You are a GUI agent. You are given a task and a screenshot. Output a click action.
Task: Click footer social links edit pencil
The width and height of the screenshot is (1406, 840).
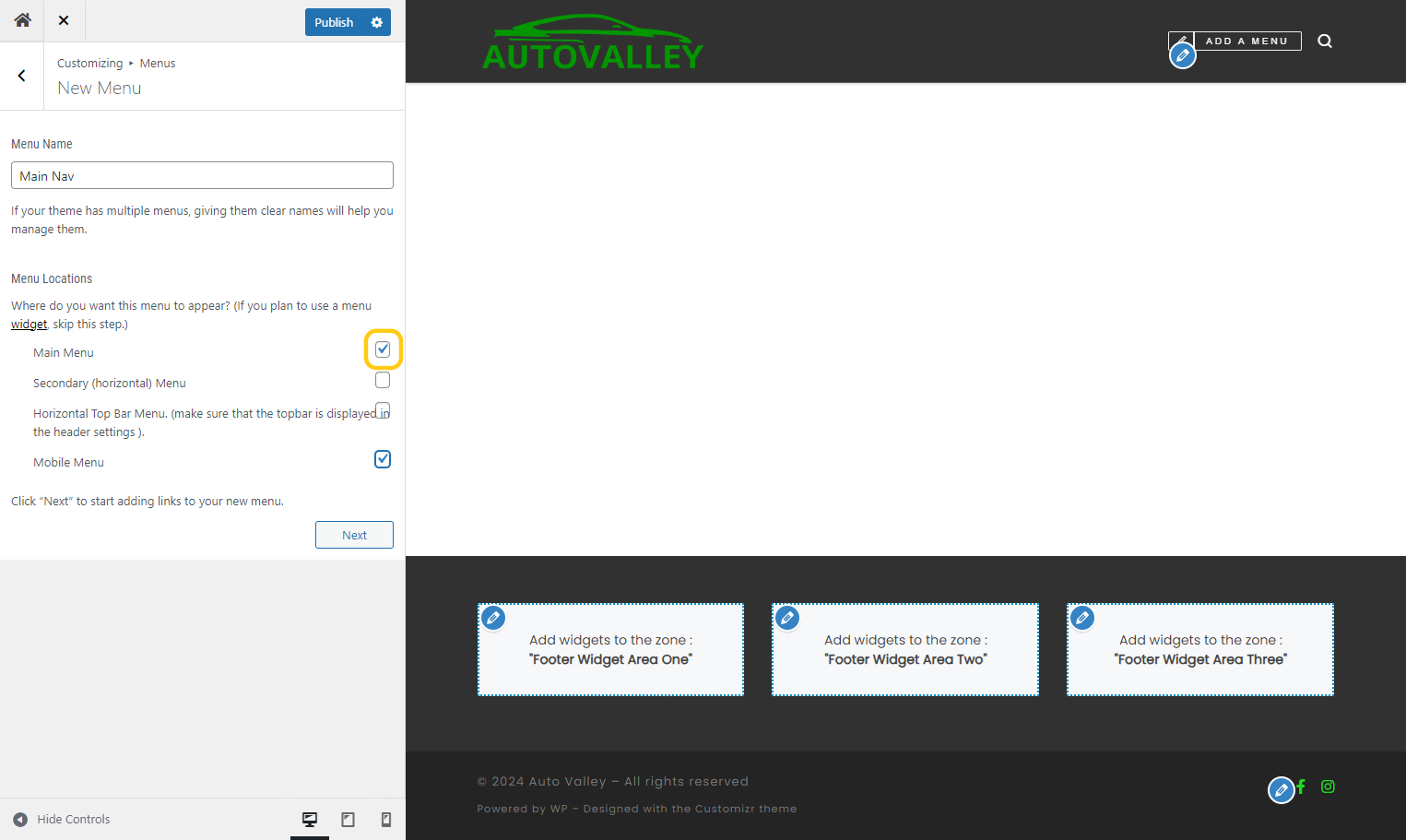(x=1282, y=790)
